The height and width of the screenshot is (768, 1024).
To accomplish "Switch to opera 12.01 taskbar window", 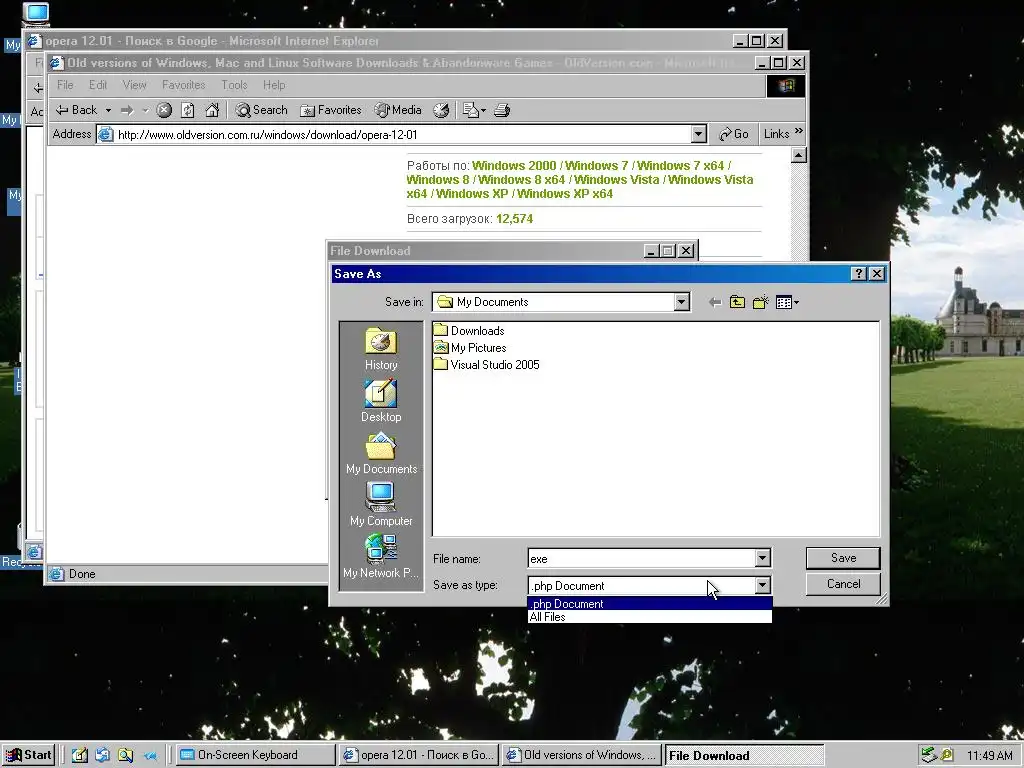I will (419, 755).
